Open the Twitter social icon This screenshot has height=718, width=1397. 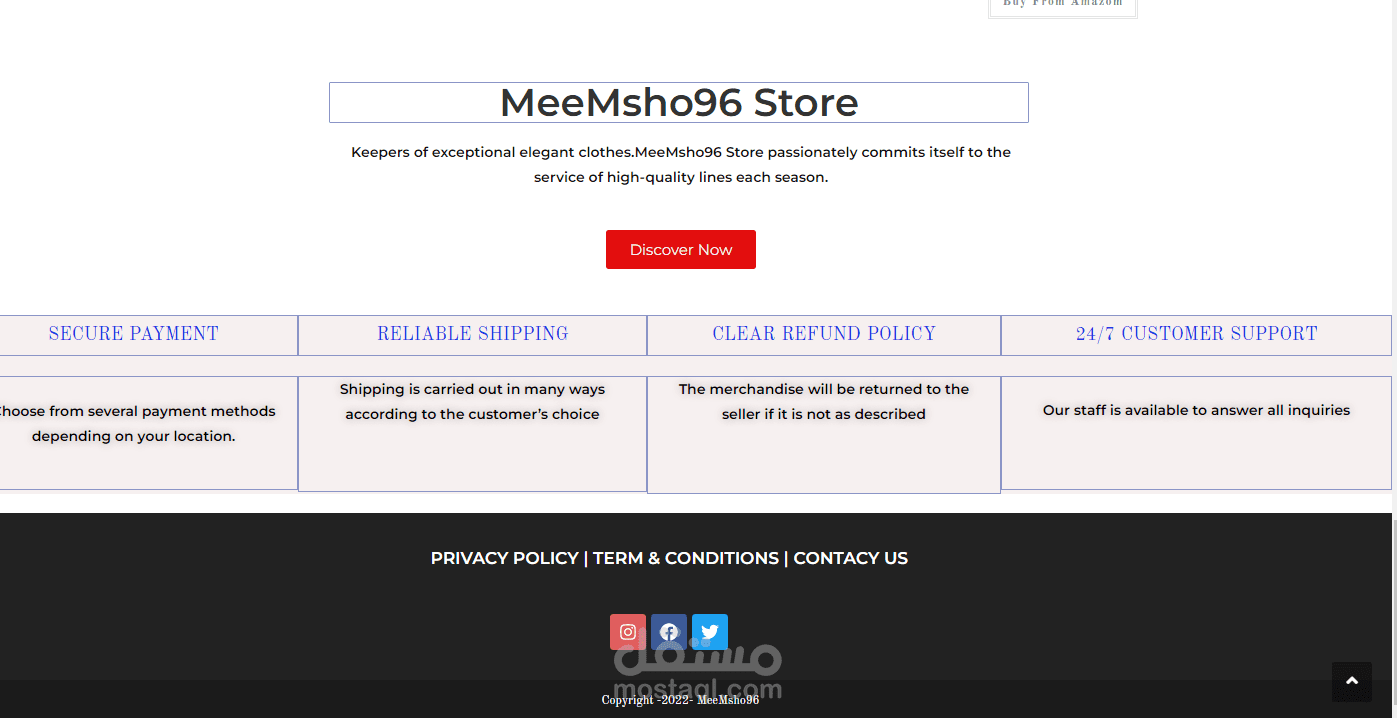(710, 632)
